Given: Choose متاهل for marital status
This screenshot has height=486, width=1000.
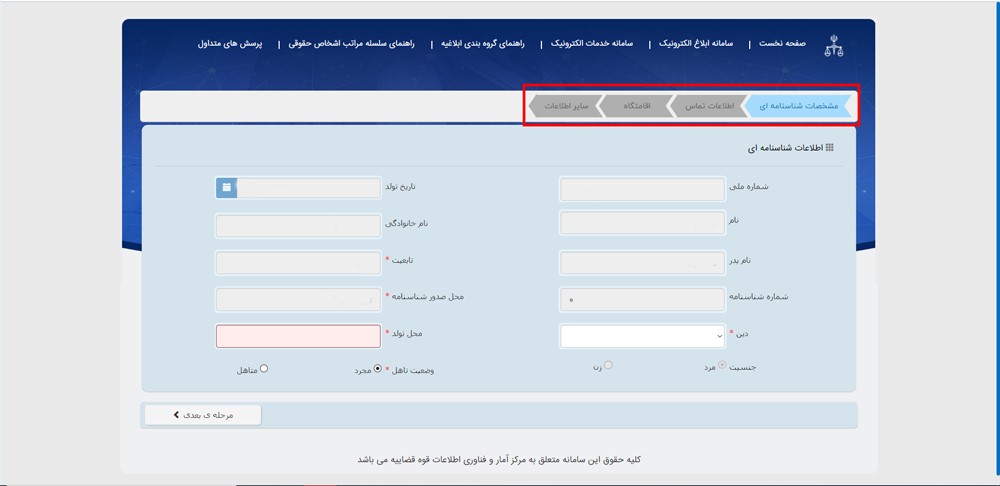Looking at the screenshot, I should tap(264, 368).
